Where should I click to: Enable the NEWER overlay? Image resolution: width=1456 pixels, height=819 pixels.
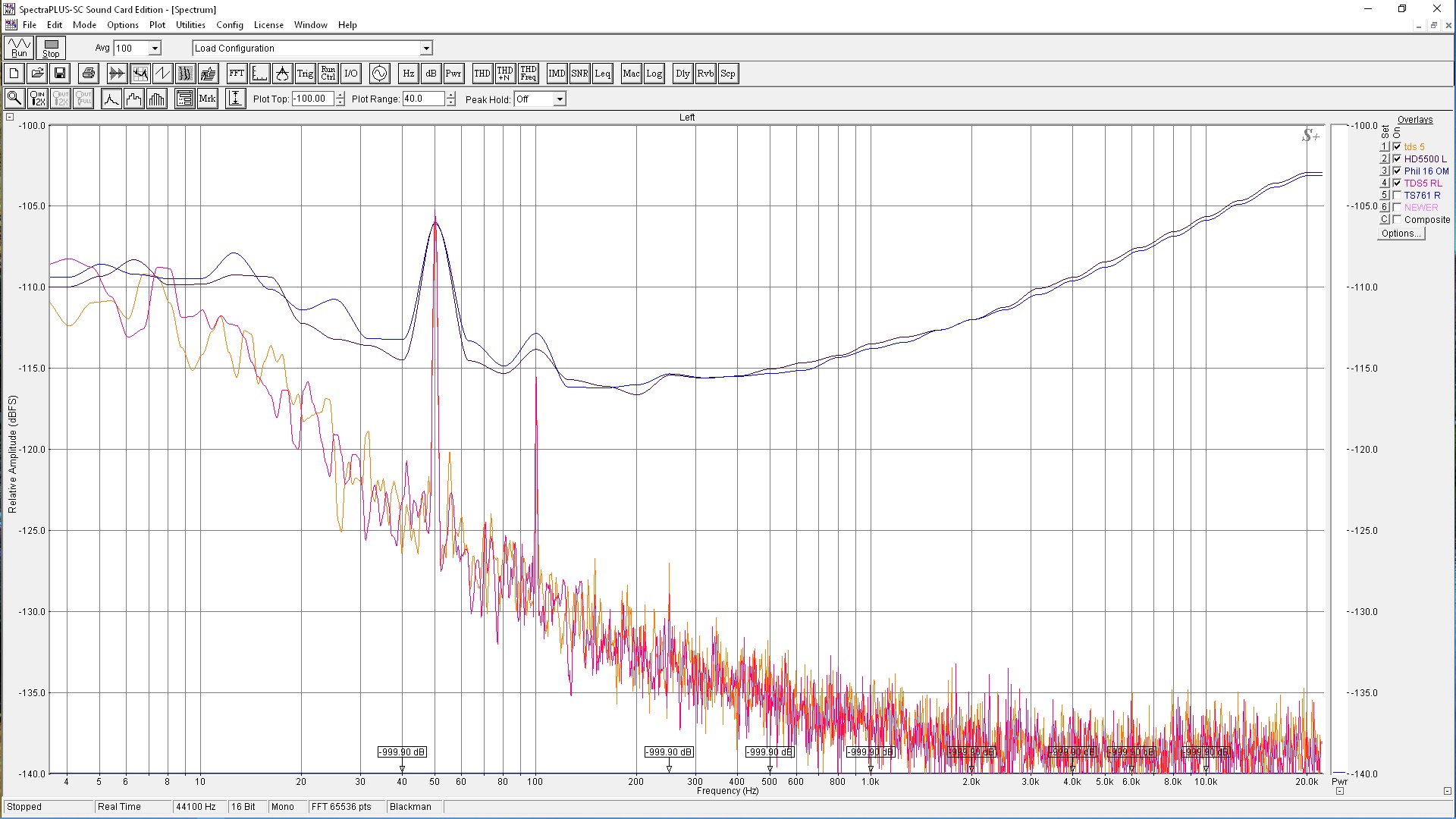coord(1397,208)
